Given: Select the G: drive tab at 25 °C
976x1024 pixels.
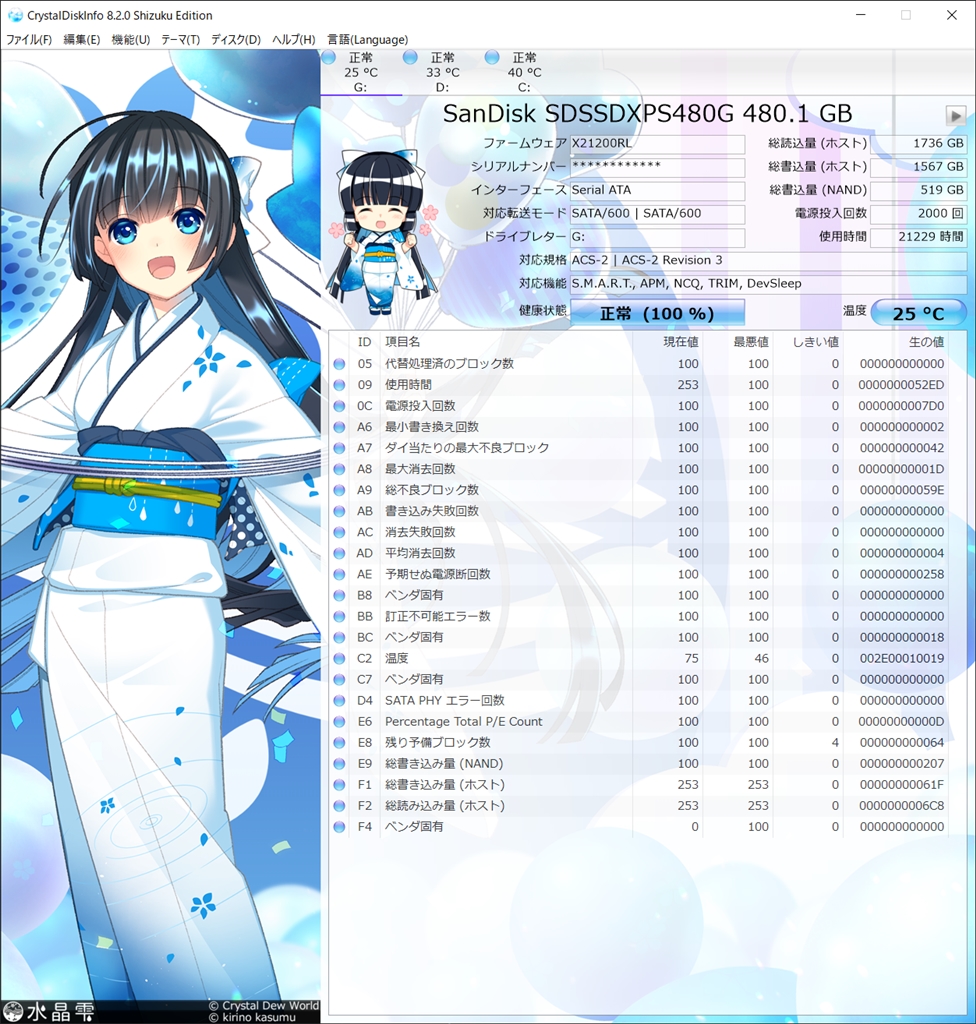Looking at the screenshot, I should pyautogui.click(x=361, y=72).
